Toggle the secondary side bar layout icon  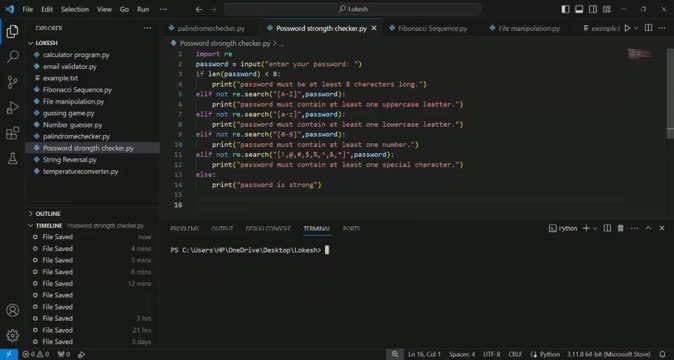coord(593,9)
